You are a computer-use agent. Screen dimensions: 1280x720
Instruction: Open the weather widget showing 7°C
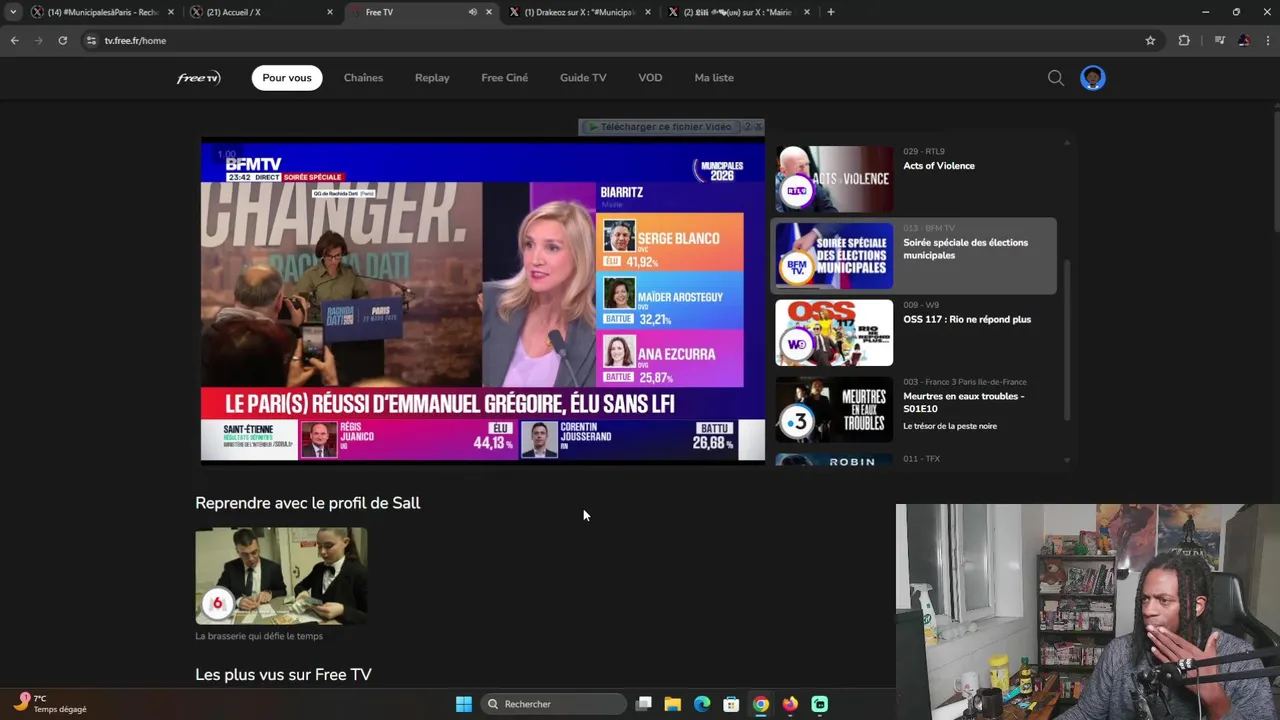52,703
